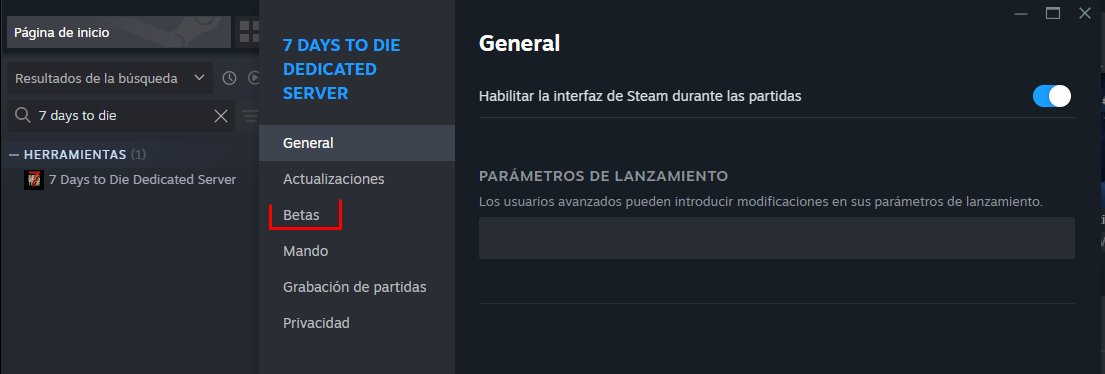Image resolution: width=1105 pixels, height=374 pixels.
Task: Click the magnifier search icon
Action: tap(23, 116)
